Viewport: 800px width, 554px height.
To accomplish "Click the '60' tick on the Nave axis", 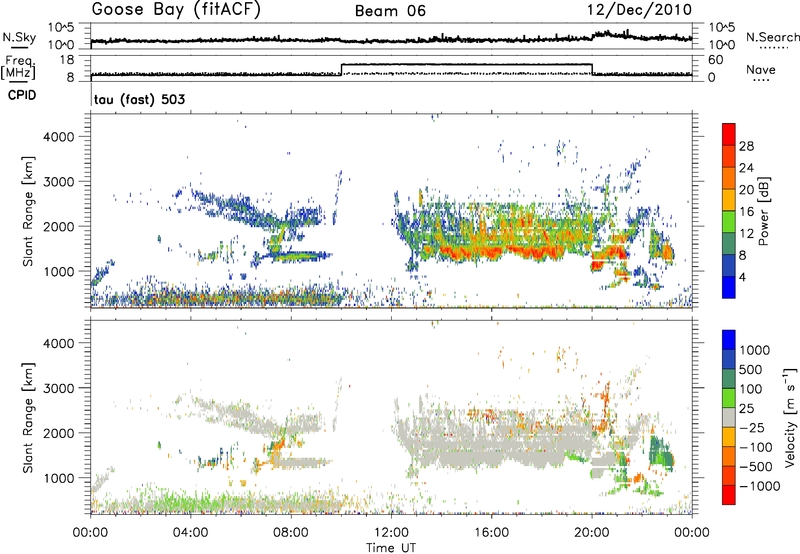I will [716, 60].
